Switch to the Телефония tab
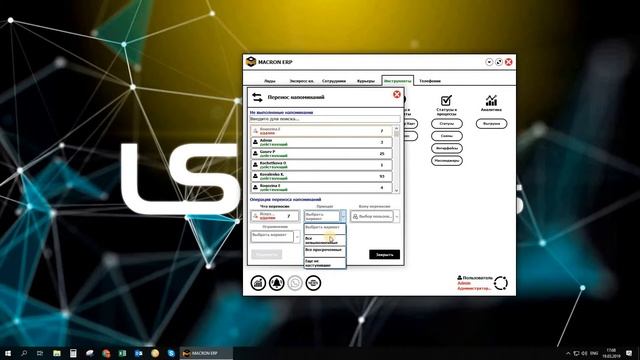Viewport: 640px width, 360px height. pyautogui.click(x=430, y=81)
